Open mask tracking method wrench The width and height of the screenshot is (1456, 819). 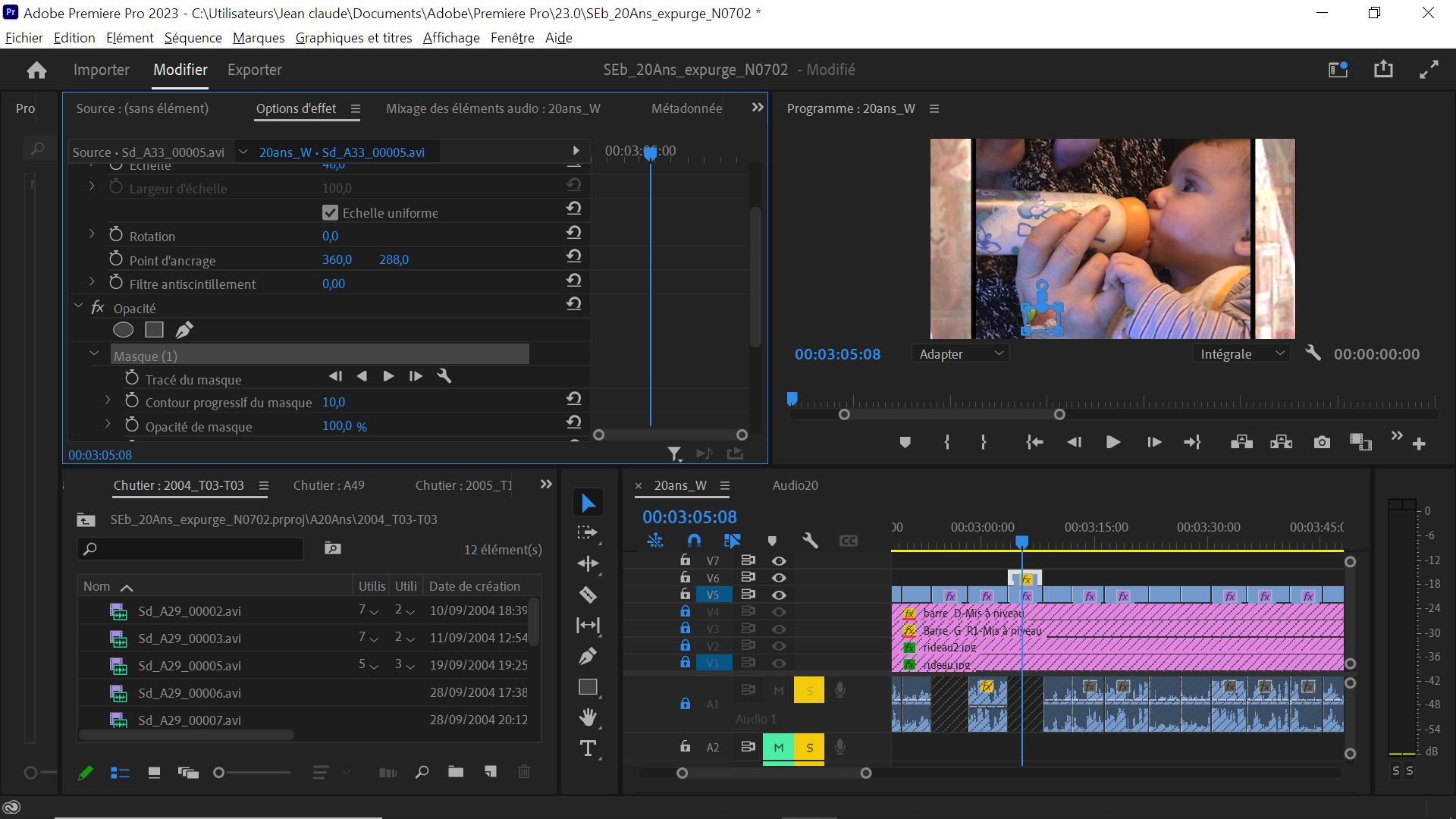[444, 376]
